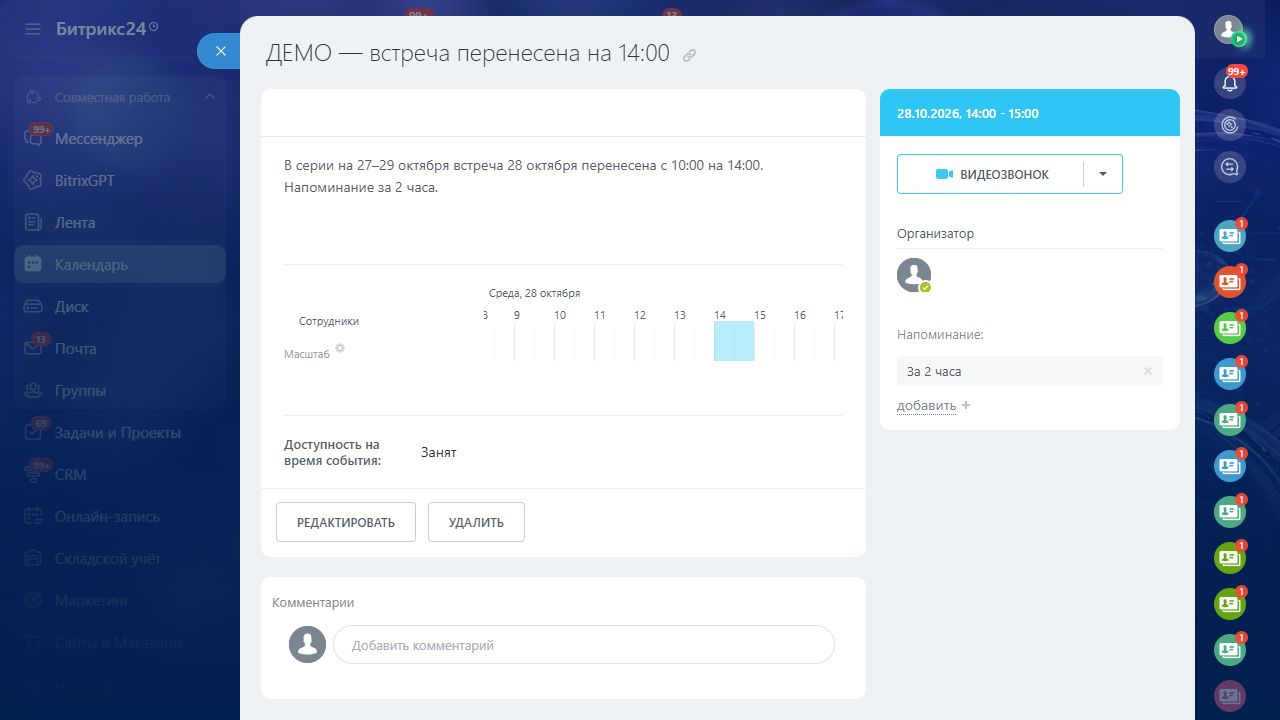Collapse the Совместная работа group
This screenshot has width=1280, height=720.
(x=209, y=97)
